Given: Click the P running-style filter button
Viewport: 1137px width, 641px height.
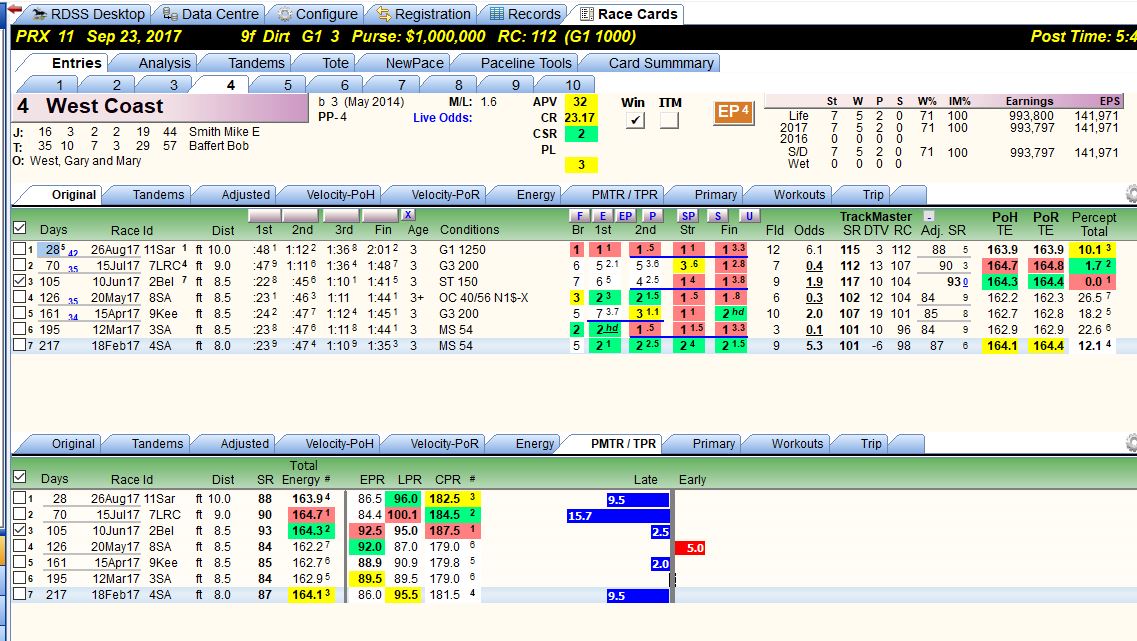Looking at the screenshot, I should (x=653, y=215).
